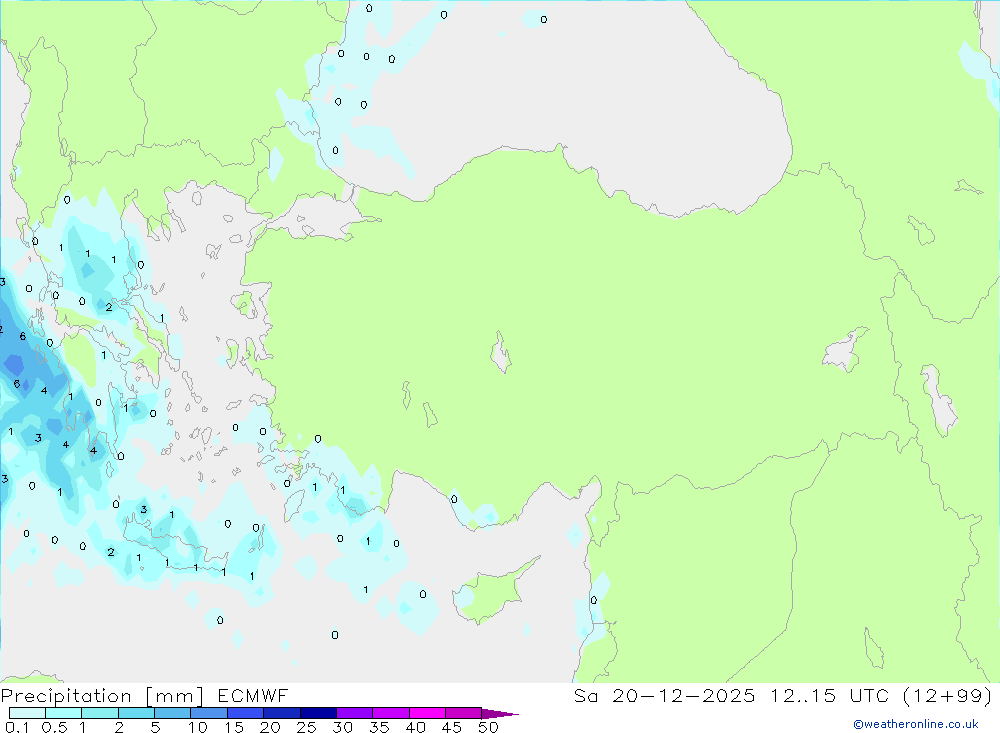Pick the 10–15 mm legend color box
The width and height of the screenshot is (1000, 733).
209,713
